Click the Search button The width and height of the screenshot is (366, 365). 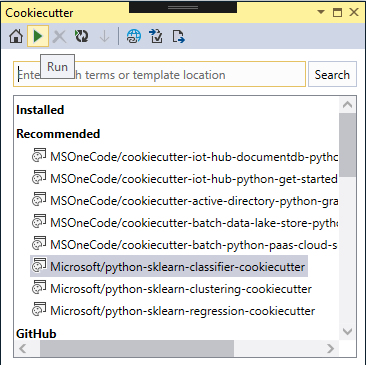[332, 74]
